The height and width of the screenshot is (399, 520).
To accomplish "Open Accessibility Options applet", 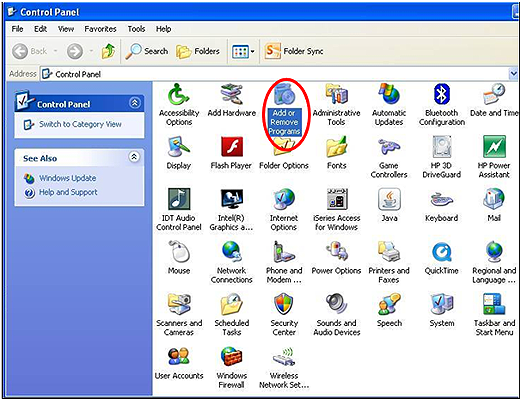I will pos(179,104).
